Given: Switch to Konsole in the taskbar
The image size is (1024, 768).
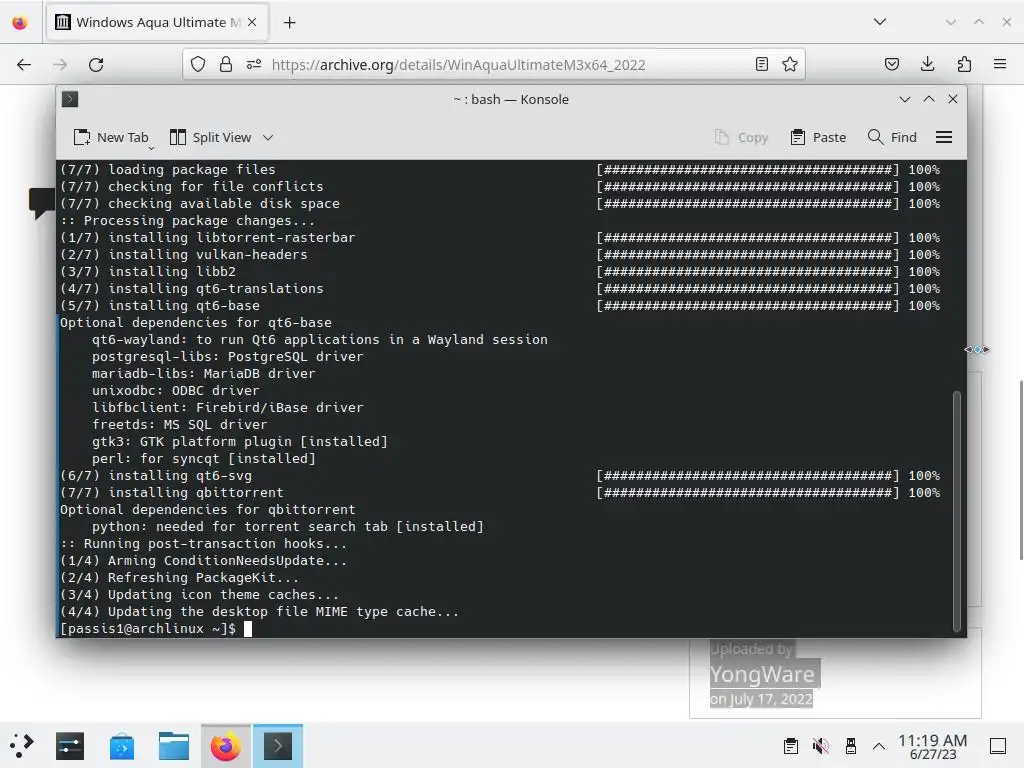Looking at the screenshot, I should point(278,746).
